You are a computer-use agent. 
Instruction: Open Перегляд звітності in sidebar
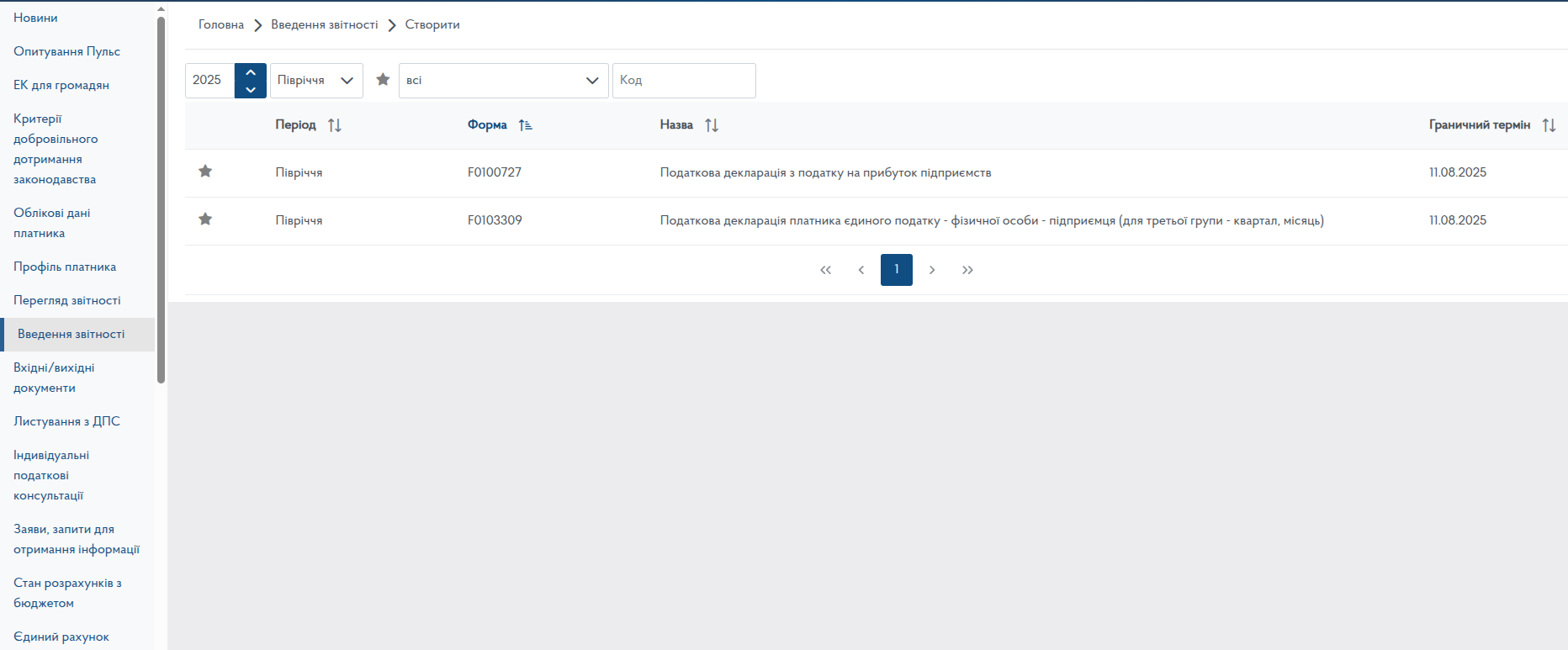coord(67,300)
